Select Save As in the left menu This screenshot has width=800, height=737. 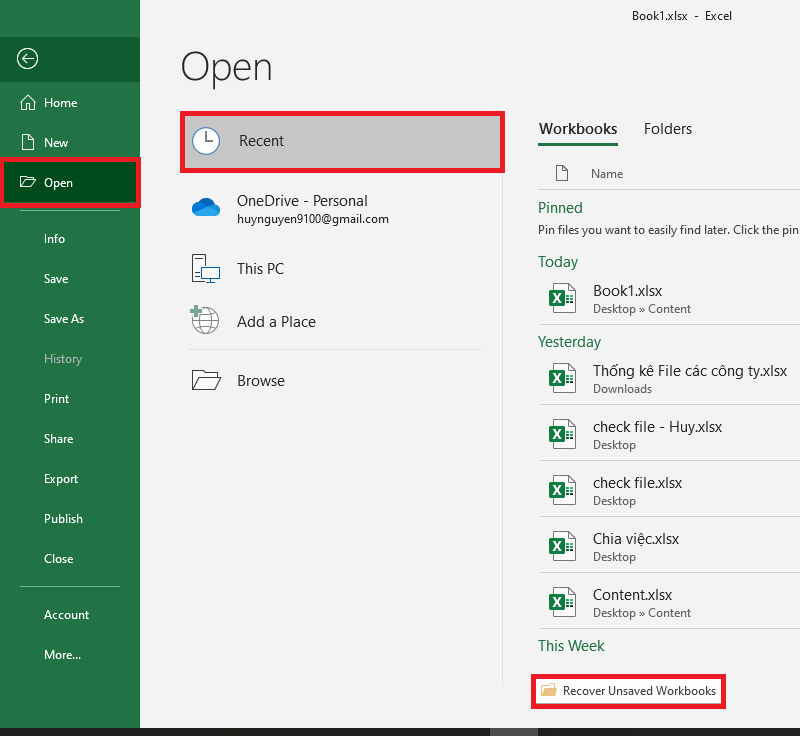(64, 319)
